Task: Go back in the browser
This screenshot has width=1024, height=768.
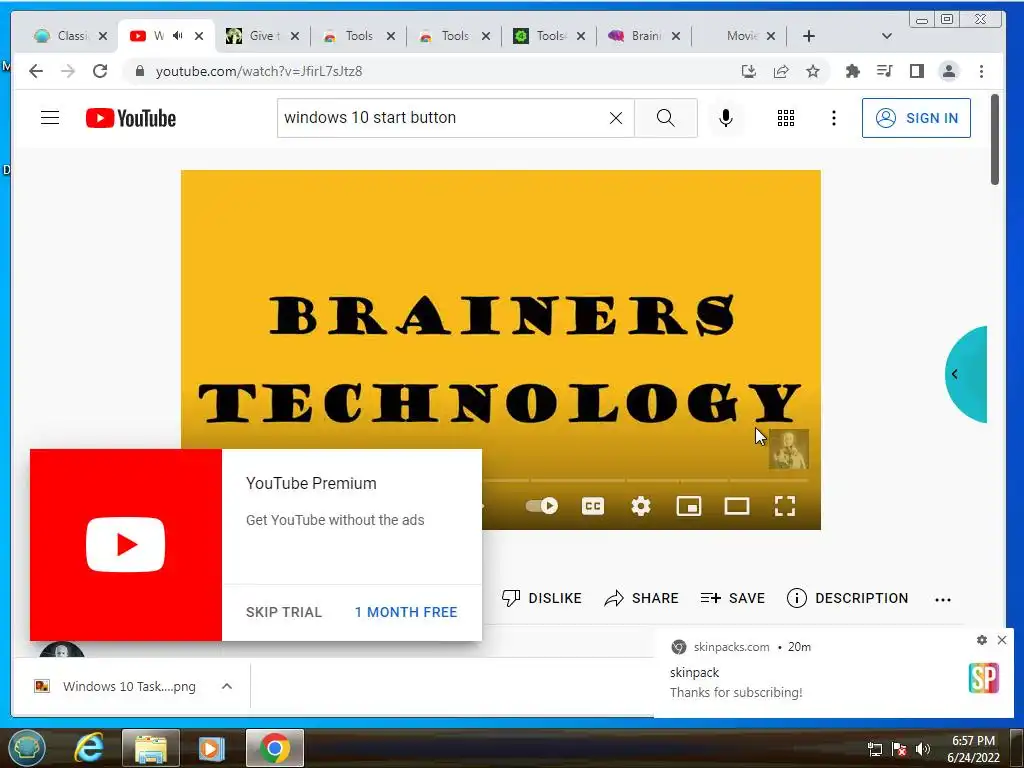Action: (x=36, y=71)
